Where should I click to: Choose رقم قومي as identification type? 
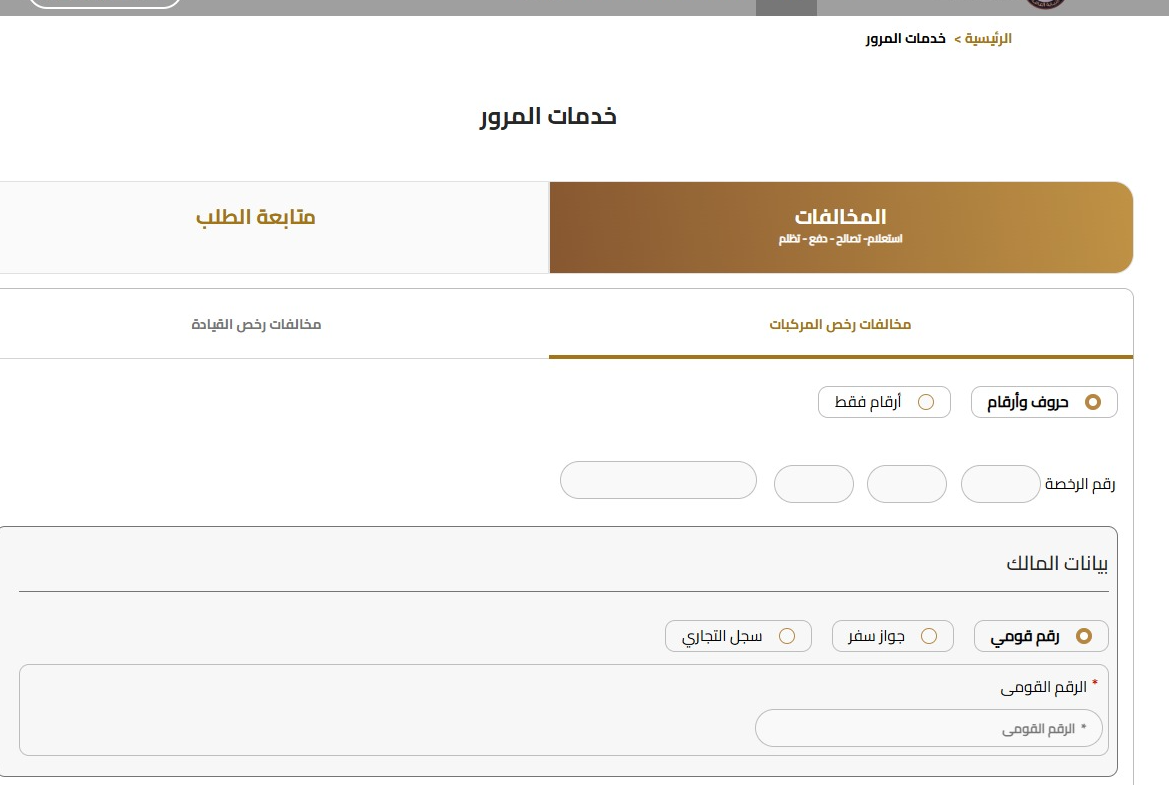[1041, 636]
